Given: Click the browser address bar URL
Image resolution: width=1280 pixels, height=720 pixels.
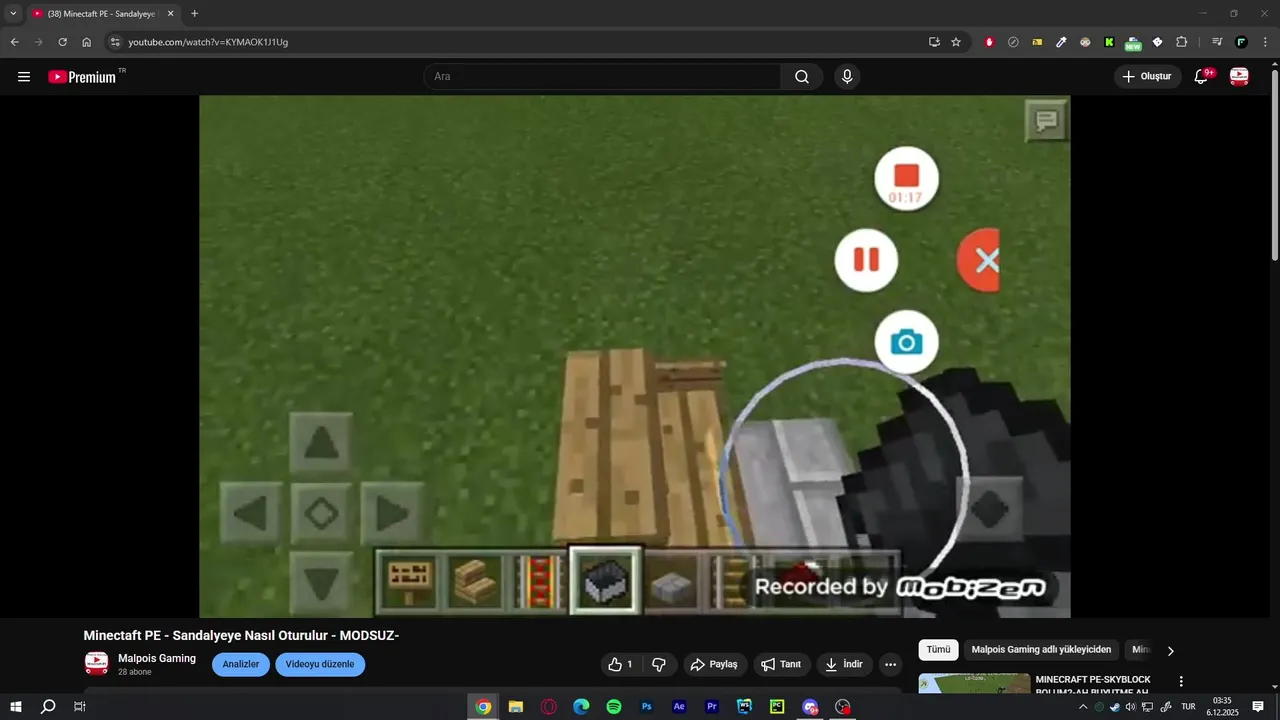Looking at the screenshot, I should pyautogui.click(x=208, y=42).
